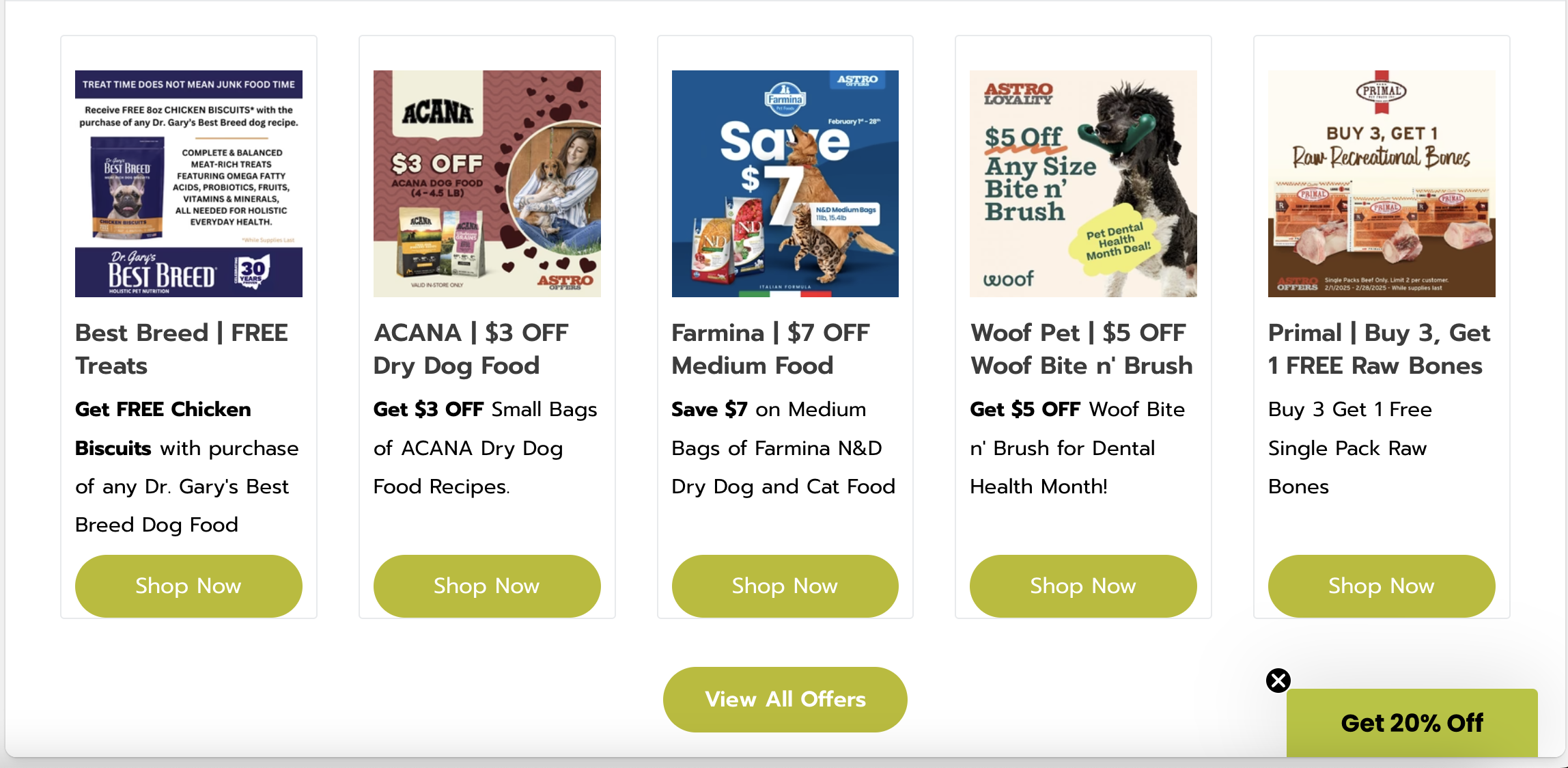Click Shop Now for Best Breed treats
The width and height of the screenshot is (1568, 768).
(188, 586)
